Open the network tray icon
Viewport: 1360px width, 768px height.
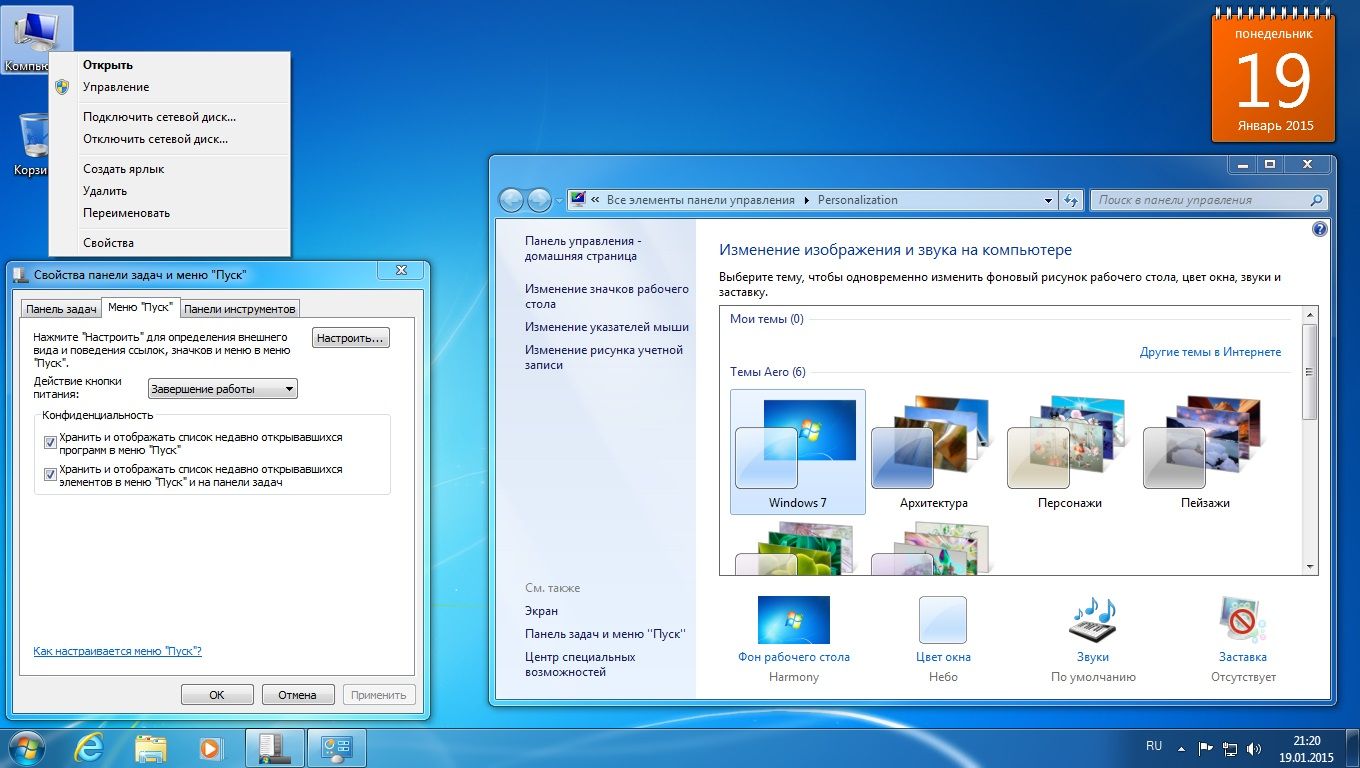[1230, 747]
